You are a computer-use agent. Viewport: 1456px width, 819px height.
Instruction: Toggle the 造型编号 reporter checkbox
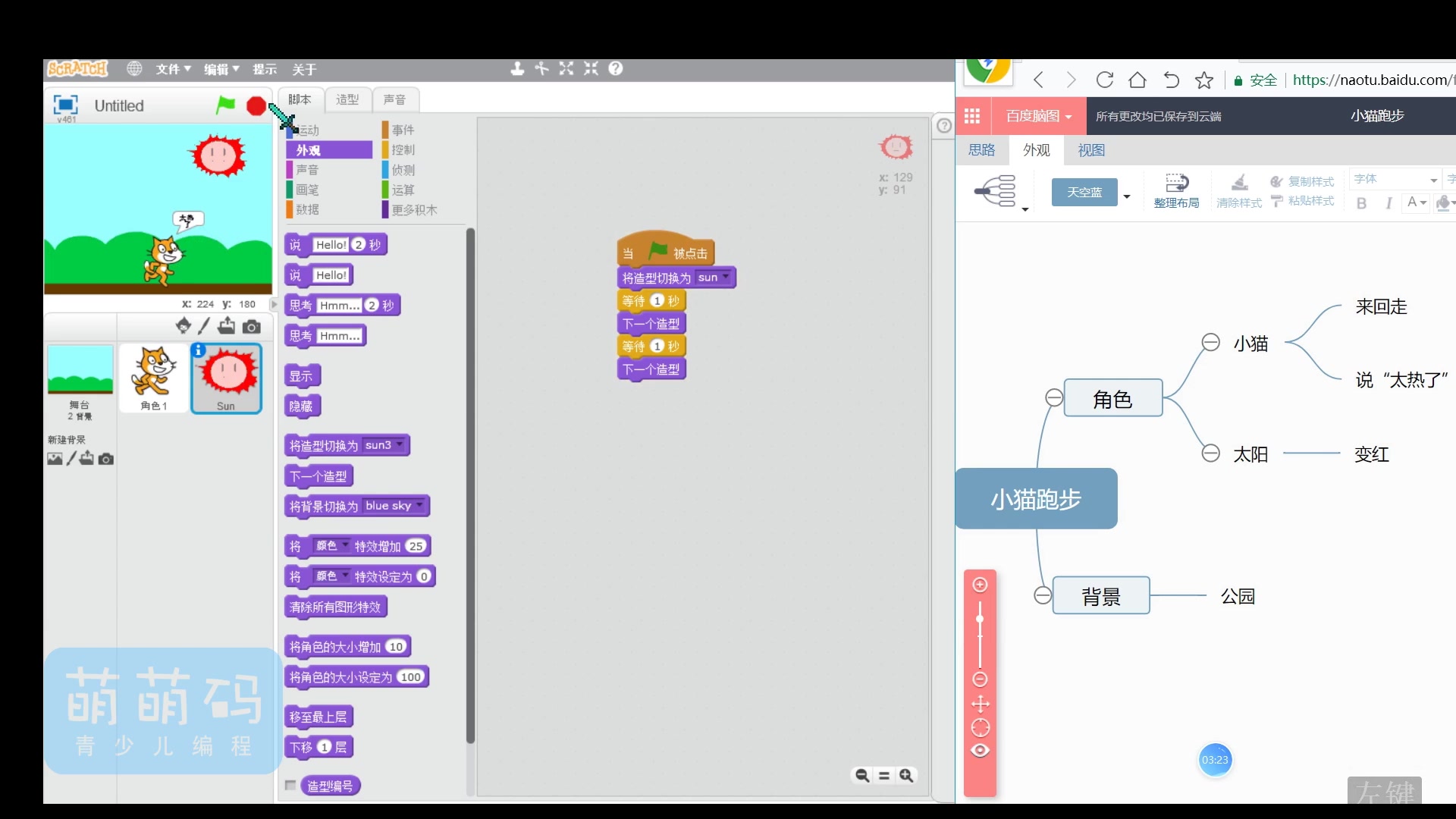pos(290,786)
